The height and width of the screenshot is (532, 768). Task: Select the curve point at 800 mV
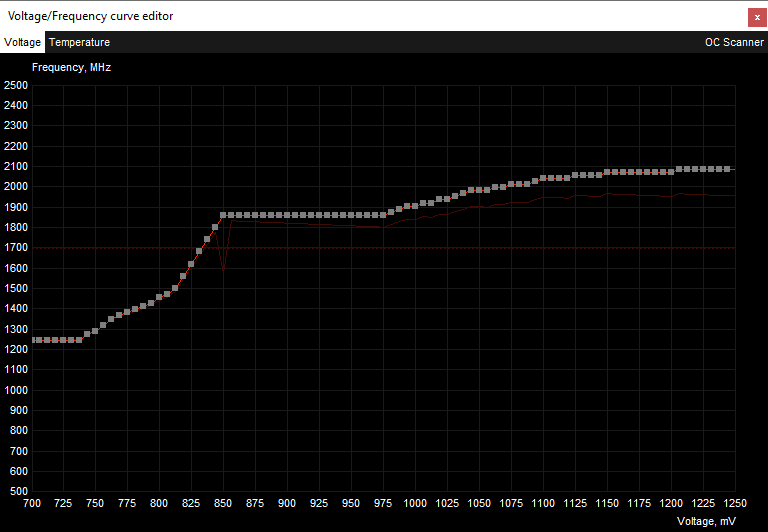pyautogui.click(x=159, y=297)
